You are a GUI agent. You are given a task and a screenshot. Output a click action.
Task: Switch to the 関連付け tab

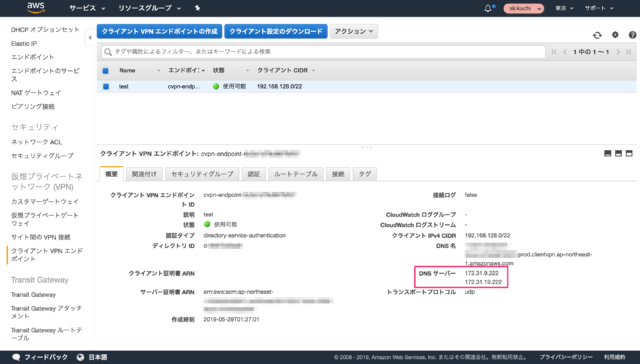click(x=144, y=174)
